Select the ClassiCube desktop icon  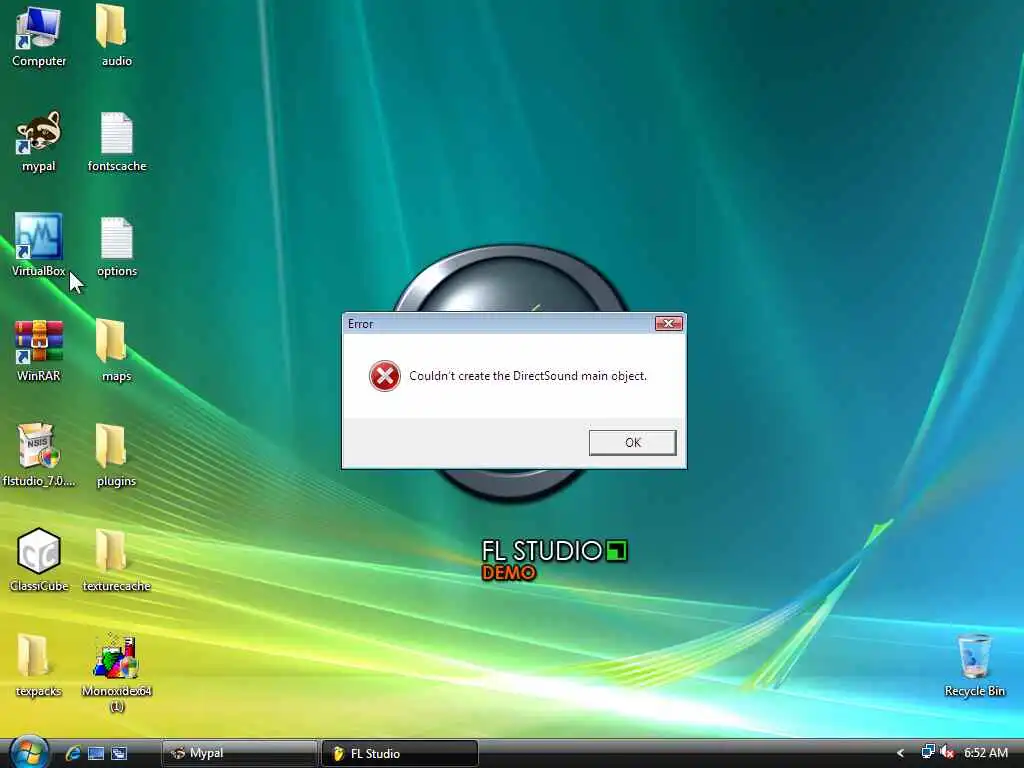(x=39, y=560)
